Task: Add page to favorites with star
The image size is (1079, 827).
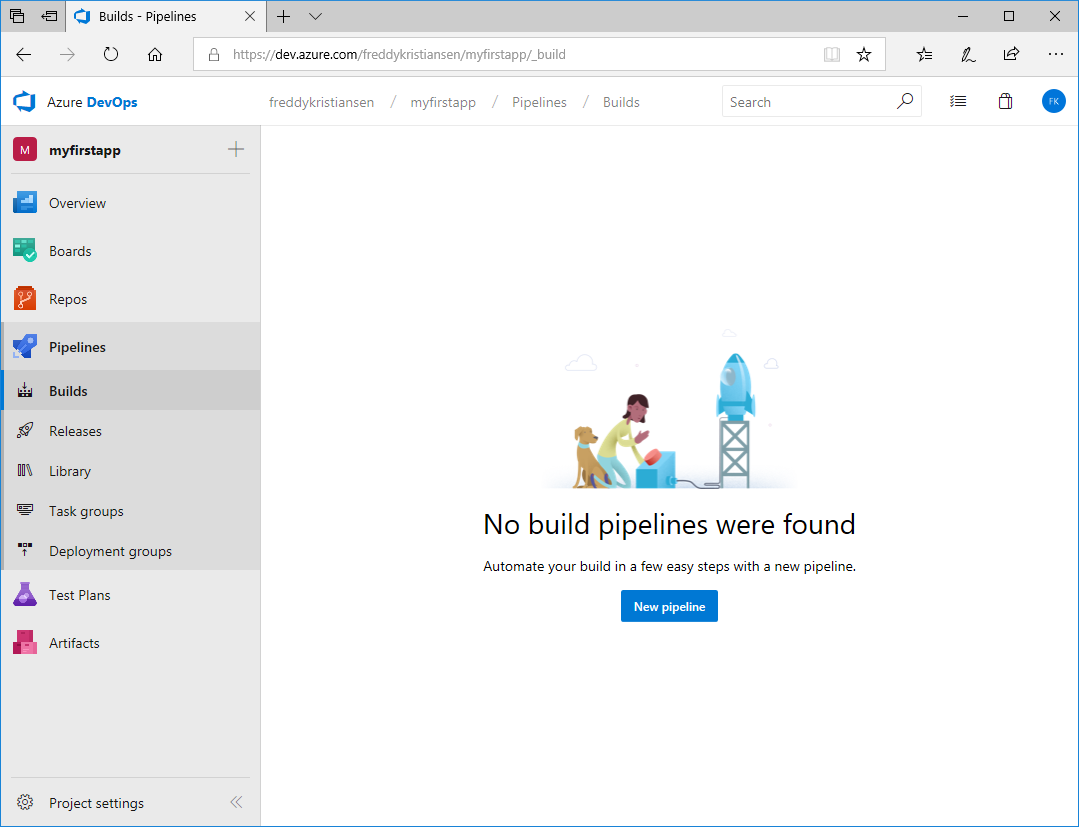Action: coord(864,55)
